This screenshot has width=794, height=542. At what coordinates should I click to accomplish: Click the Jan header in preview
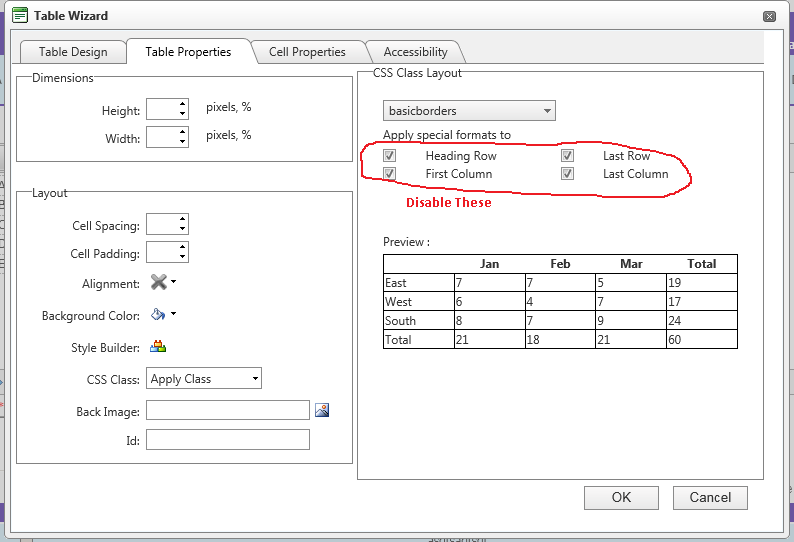489,264
